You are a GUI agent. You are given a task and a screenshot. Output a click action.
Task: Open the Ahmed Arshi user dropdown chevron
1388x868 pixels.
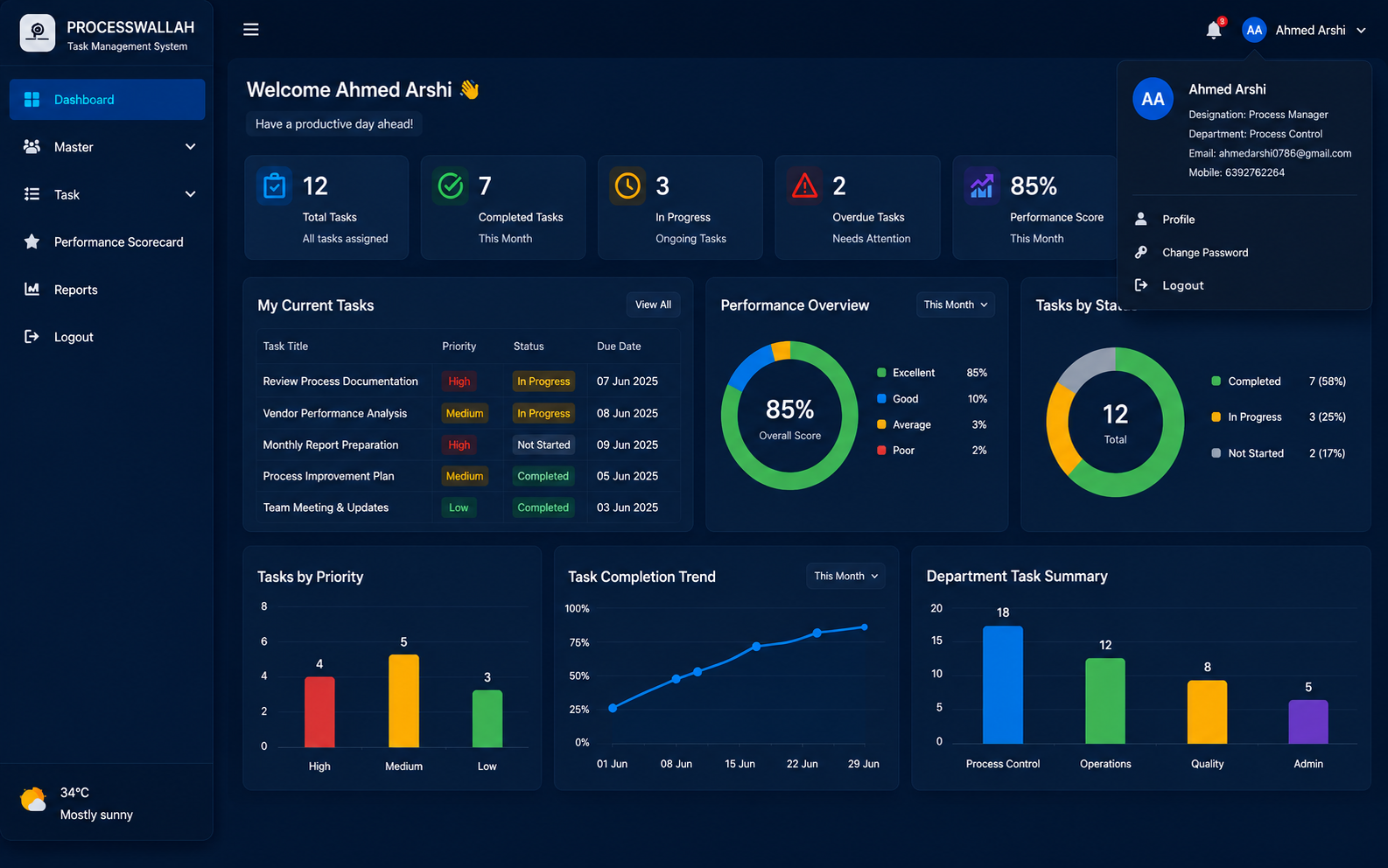click(x=1361, y=31)
